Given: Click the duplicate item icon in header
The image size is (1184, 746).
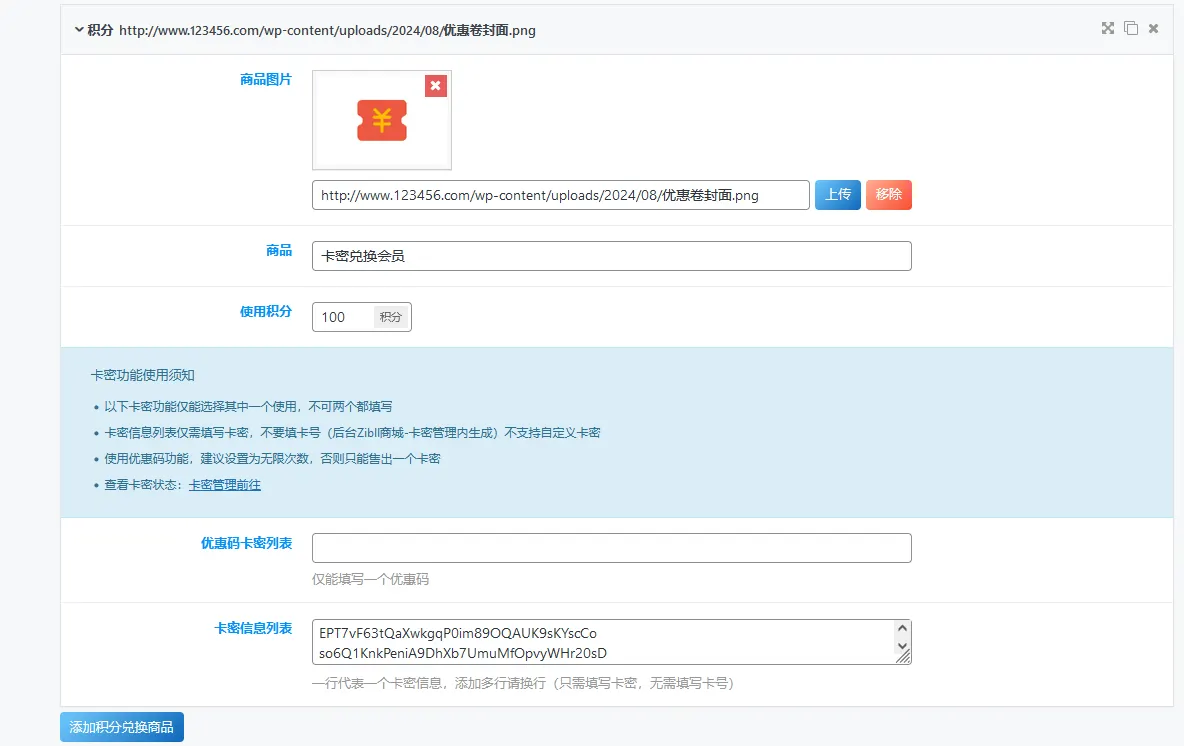Looking at the screenshot, I should [1131, 28].
